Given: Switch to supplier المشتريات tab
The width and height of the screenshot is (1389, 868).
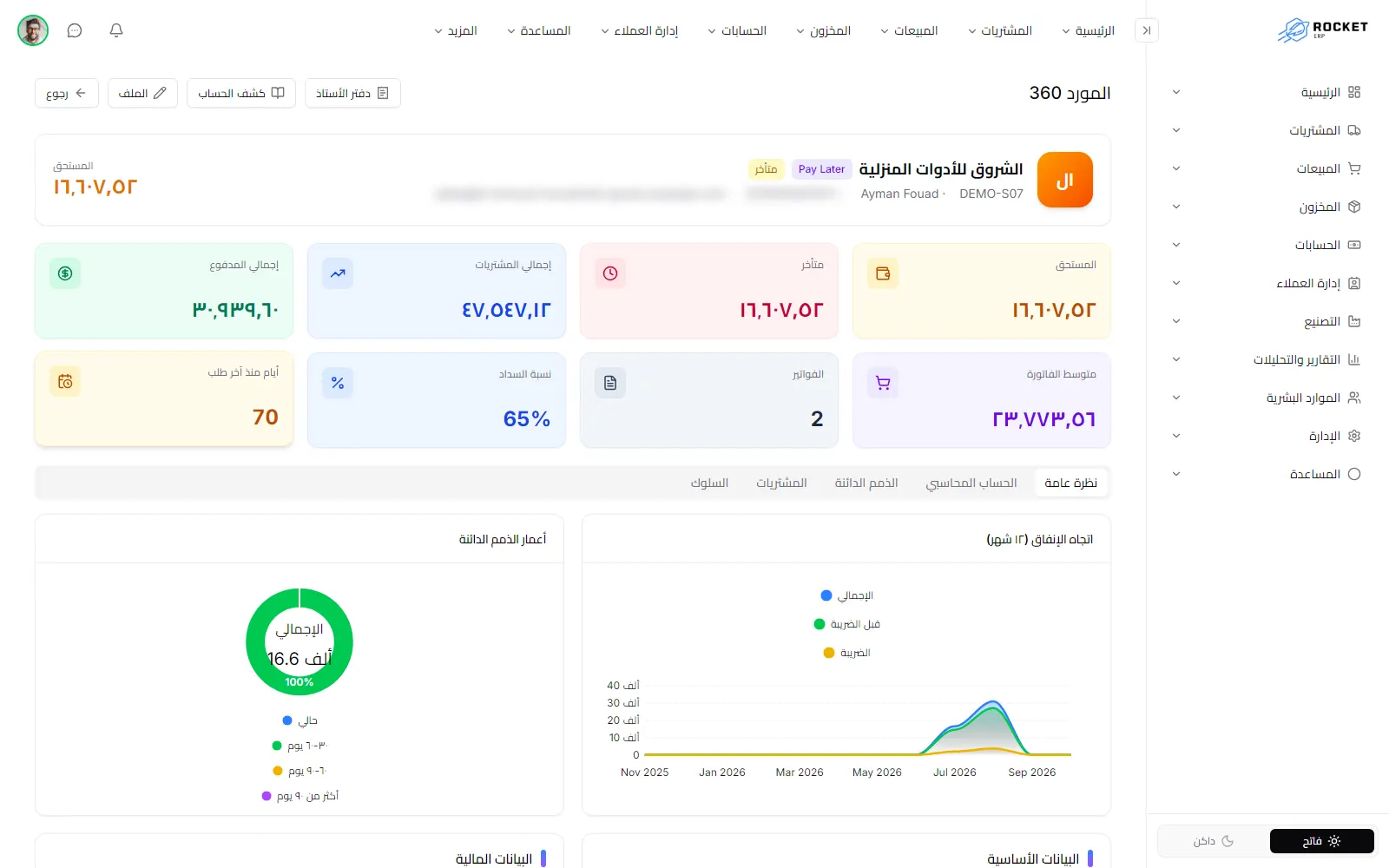Looking at the screenshot, I should pos(781,483).
